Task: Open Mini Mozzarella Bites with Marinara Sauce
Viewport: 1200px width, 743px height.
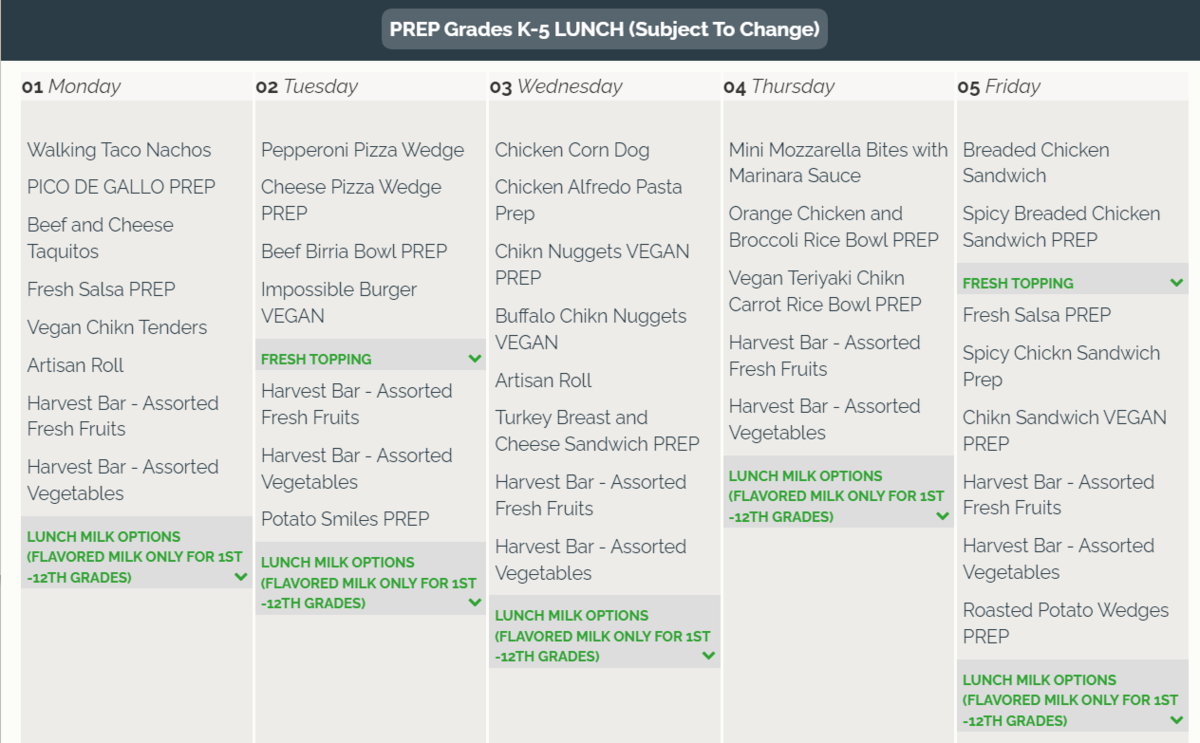Action: point(838,162)
